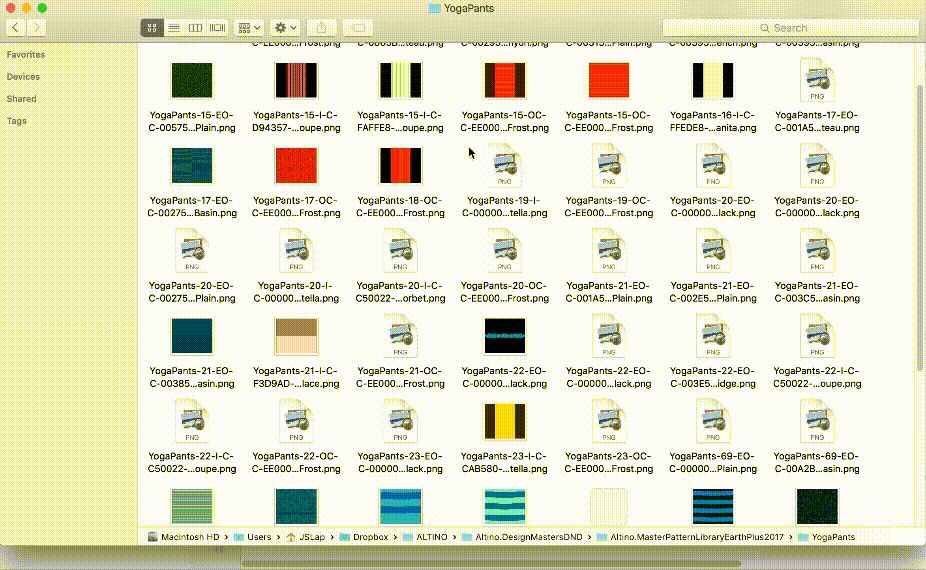Select the YogaPants-22-EO-C-003E5 idge.png file icon
926x570 pixels.
coord(713,336)
